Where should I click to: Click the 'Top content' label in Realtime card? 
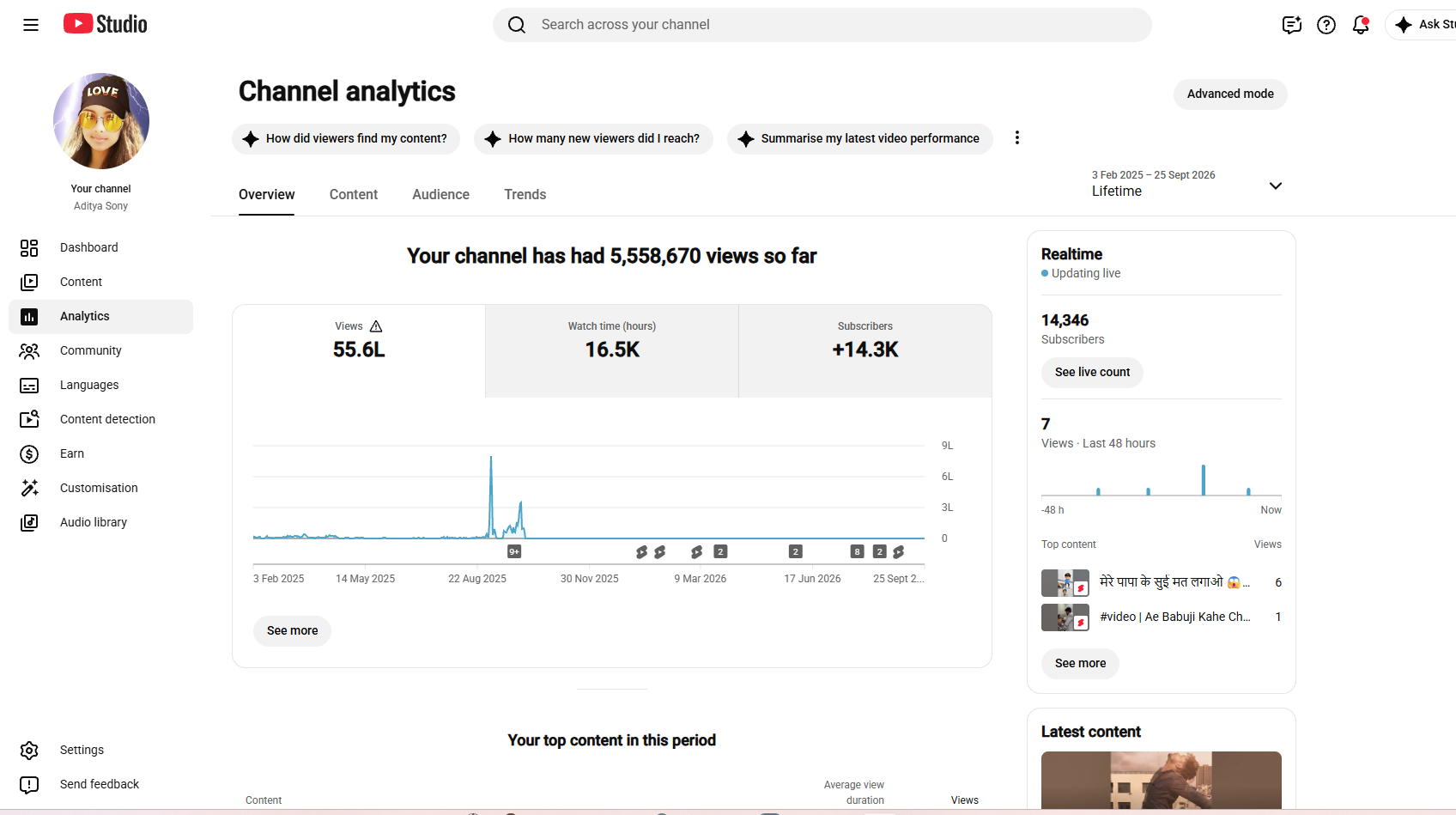coord(1068,544)
